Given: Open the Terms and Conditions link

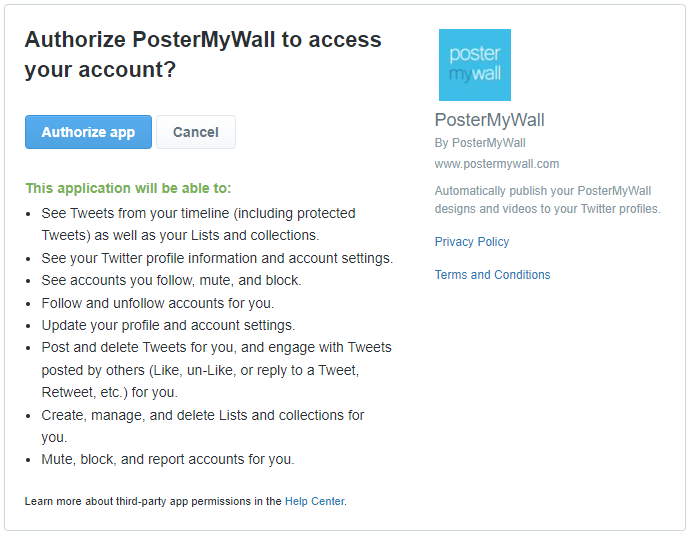Looking at the screenshot, I should pos(493,275).
